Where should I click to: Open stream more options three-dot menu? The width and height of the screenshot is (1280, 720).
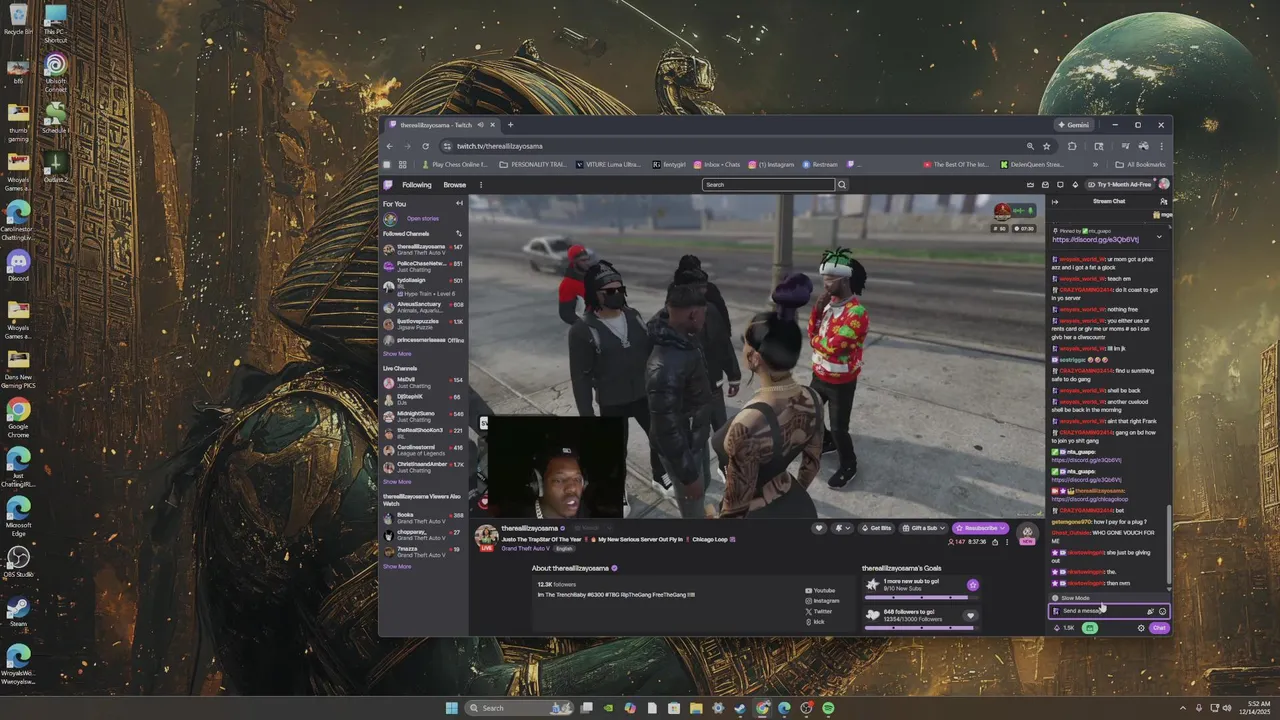[x=1006, y=542]
